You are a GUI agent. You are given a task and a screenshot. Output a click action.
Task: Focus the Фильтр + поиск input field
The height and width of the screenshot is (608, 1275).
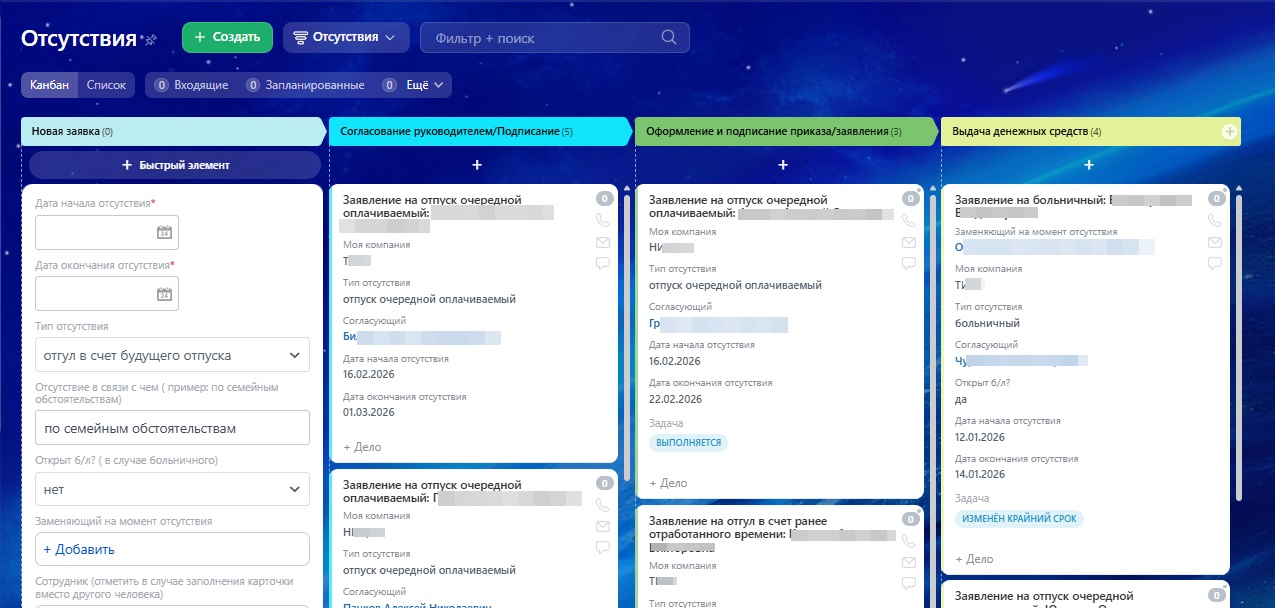540,38
